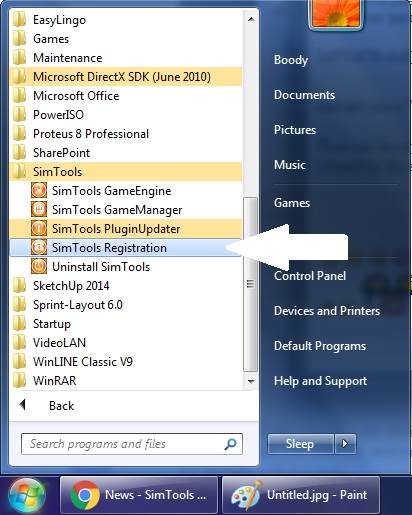Image resolution: width=412 pixels, height=515 pixels.
Task: Open the WinRAR folder
Action: pos(126,380)
